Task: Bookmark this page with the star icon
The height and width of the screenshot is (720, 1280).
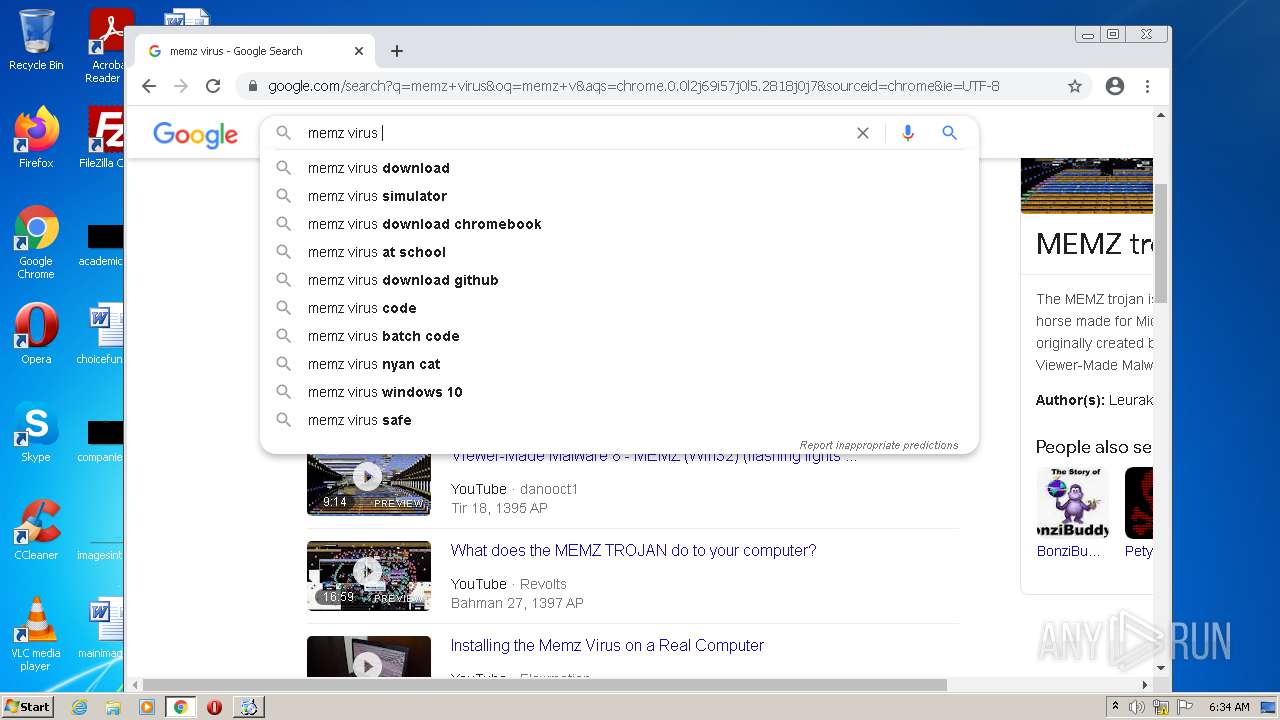Action: (x=1075, y=86)
